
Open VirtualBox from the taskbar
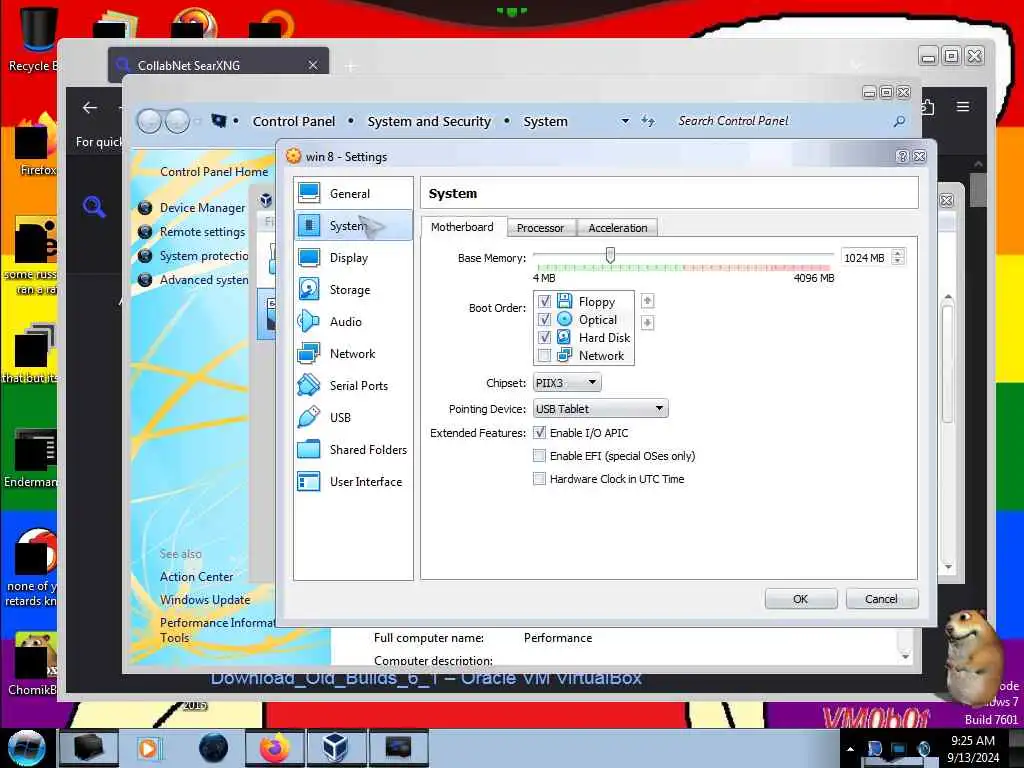tap(336, 748)
